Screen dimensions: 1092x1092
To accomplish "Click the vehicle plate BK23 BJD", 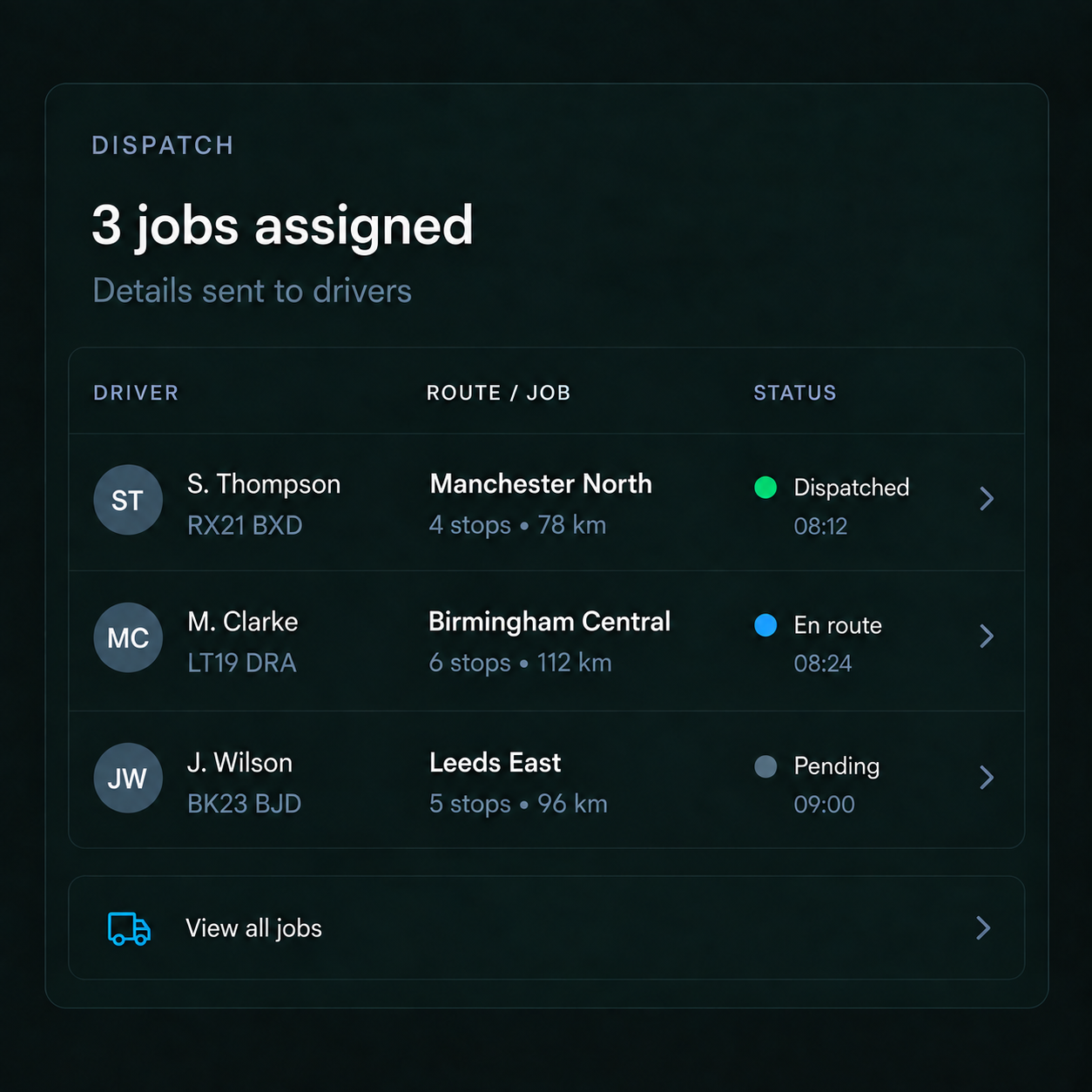I will point(244,804).
